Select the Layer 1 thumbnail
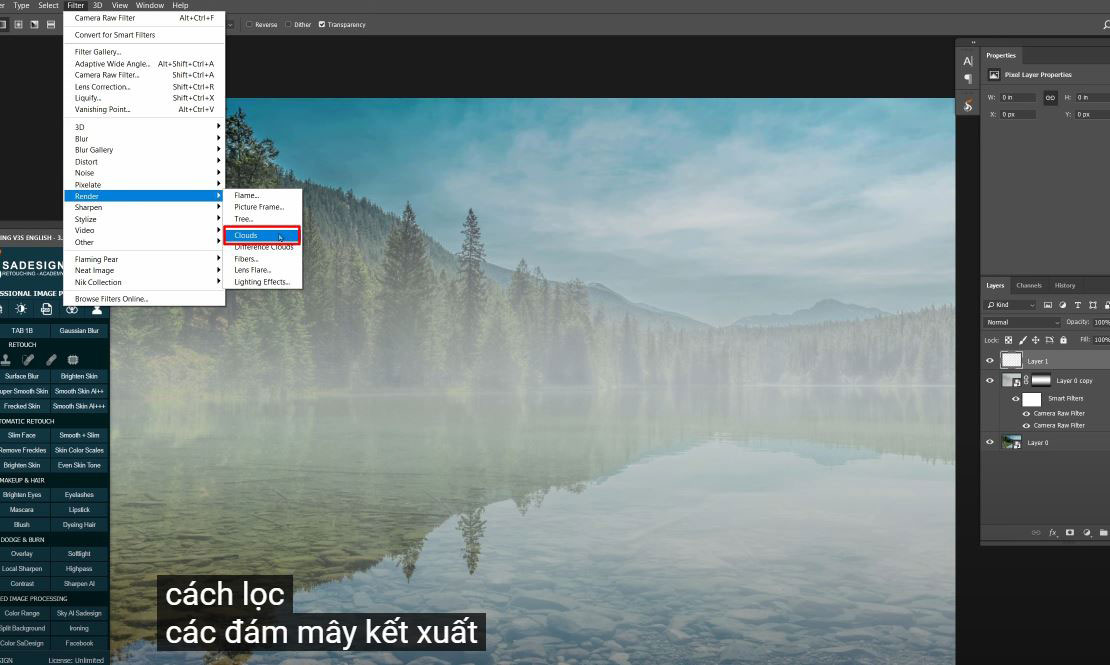This screenshot has height=665, width=1110. click(x=1011, y=360)
